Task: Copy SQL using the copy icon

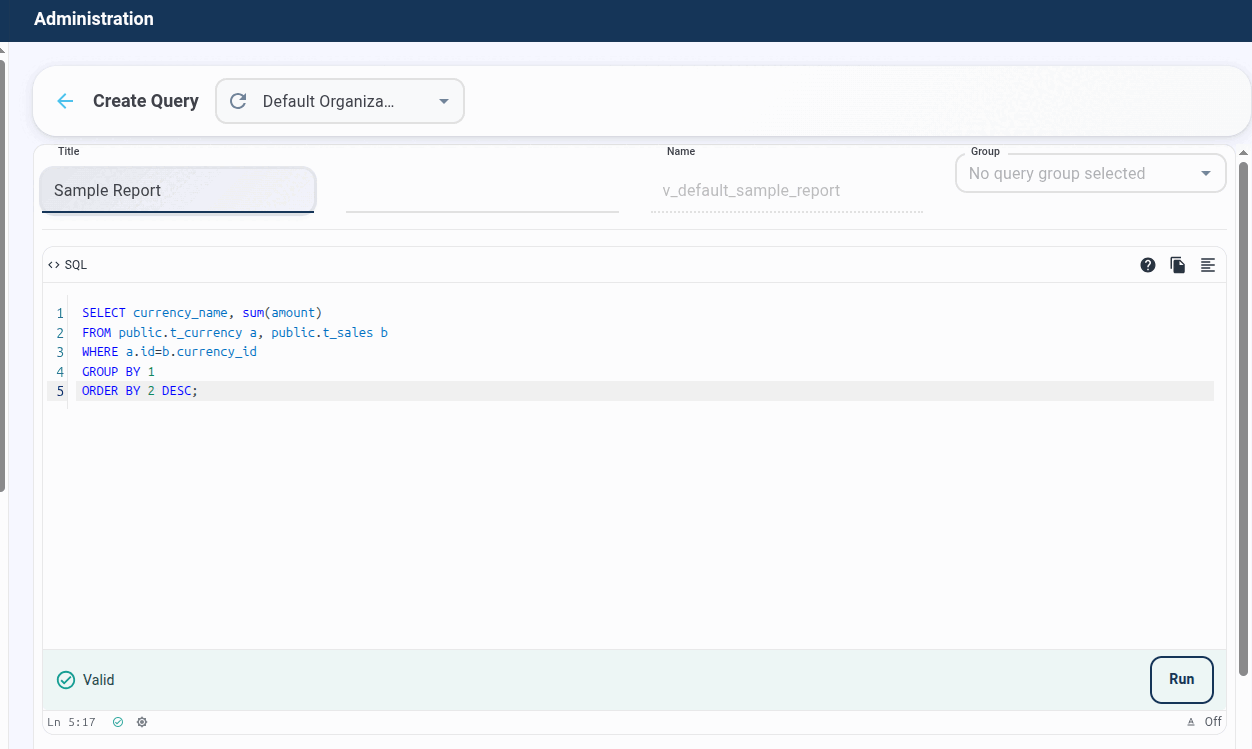Action: click(x=1178, y=265)
